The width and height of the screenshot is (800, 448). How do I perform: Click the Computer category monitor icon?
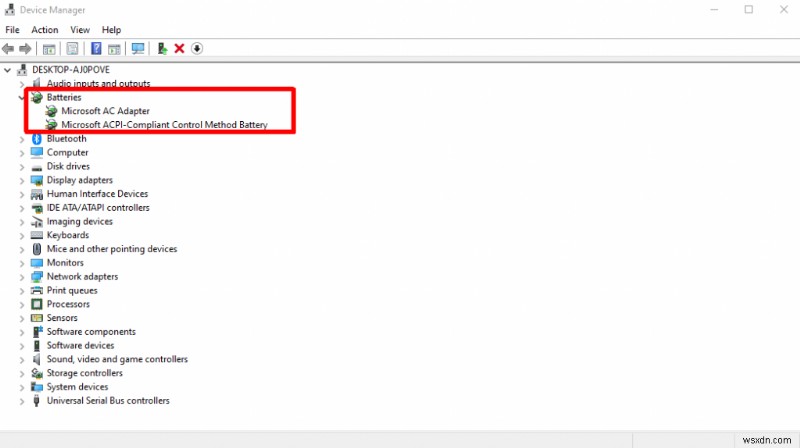pyautogui.click(x=37, y=153)
